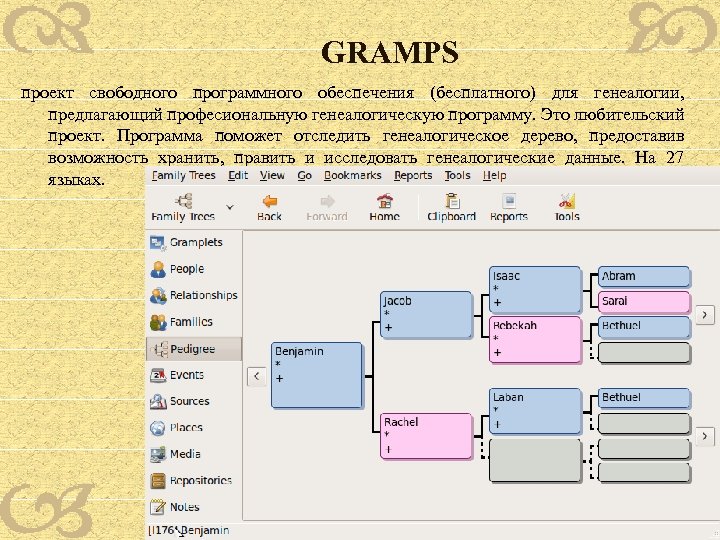Select the Laban person box
The height and width of the screenshot is (540, 720).
click(x=535, y=411)
